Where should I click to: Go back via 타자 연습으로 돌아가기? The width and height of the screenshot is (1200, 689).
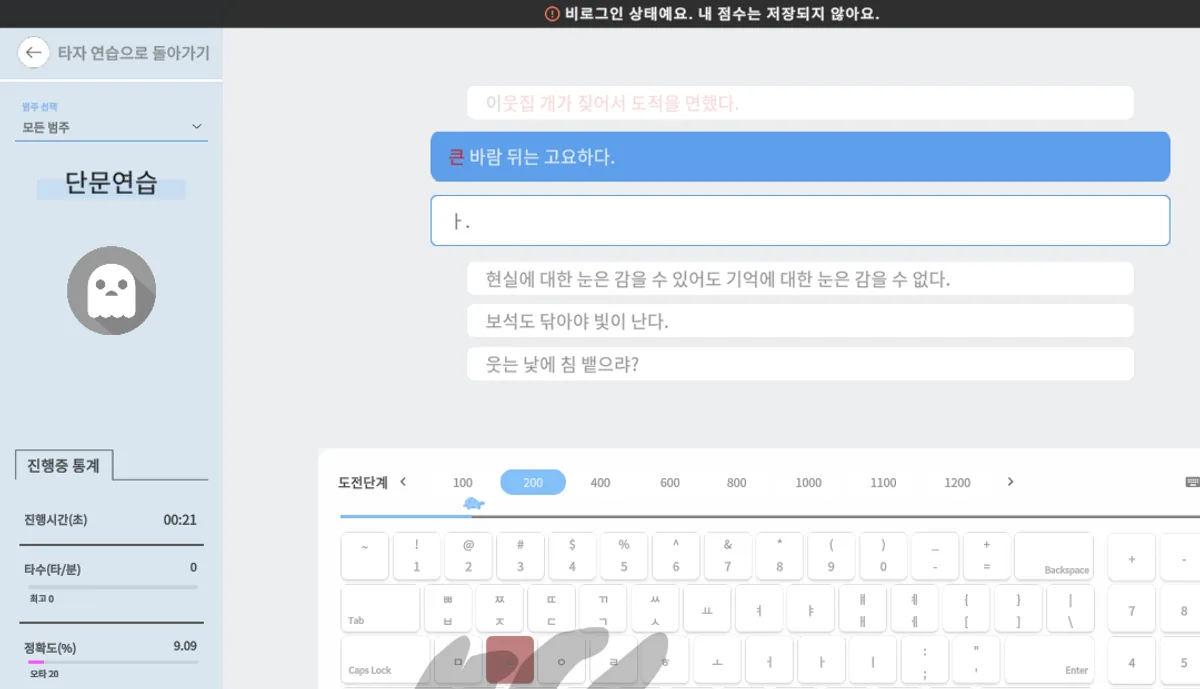click(133, 53)
